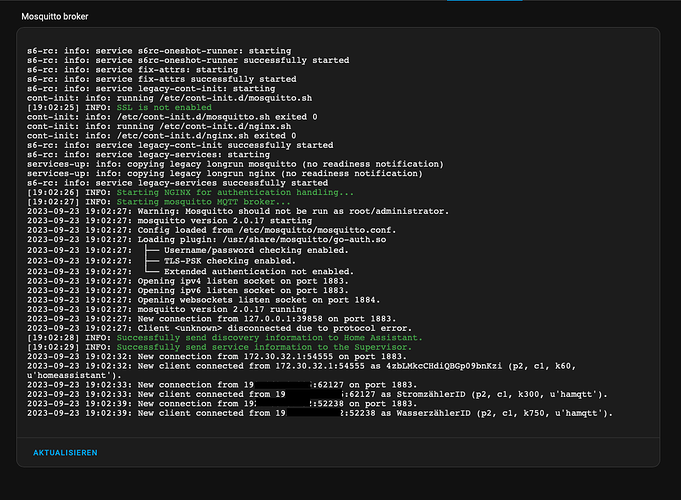Click 'Opening websockets listen socket on port 1884' line
The width and height of the screenshot is (681, 500).
[x=203, y=300]
